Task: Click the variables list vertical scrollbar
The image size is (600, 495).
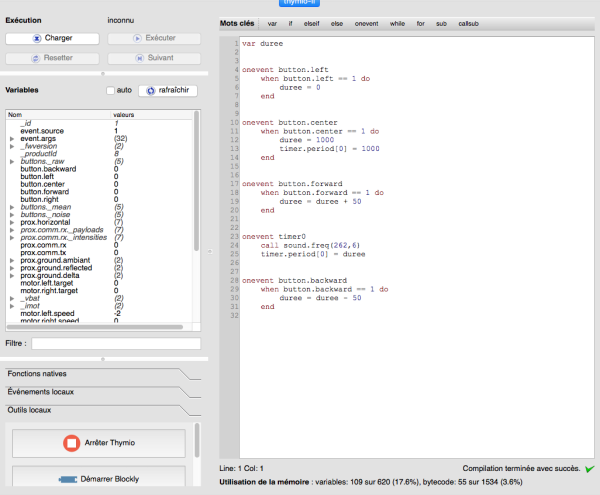Action: click(196, 181)
